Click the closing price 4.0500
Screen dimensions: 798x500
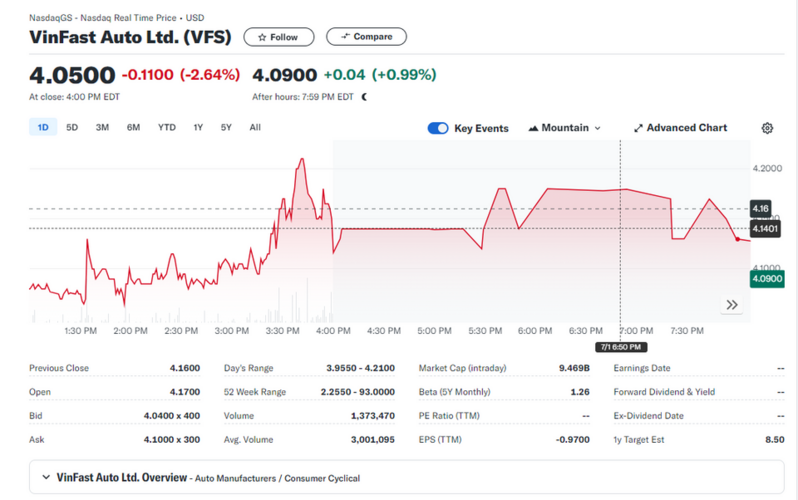72,75
